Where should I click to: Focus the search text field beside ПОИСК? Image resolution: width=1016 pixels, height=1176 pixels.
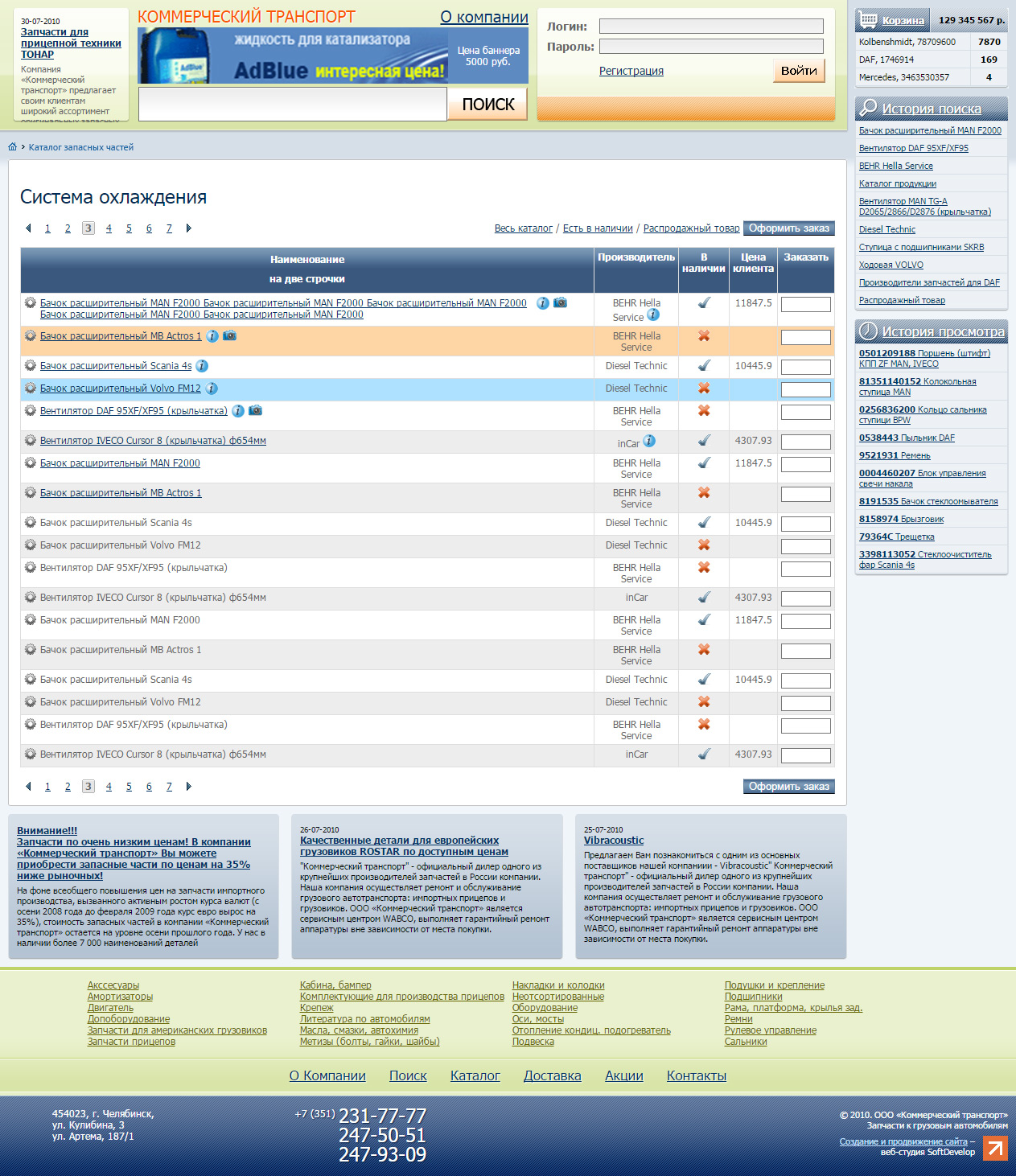293,104
